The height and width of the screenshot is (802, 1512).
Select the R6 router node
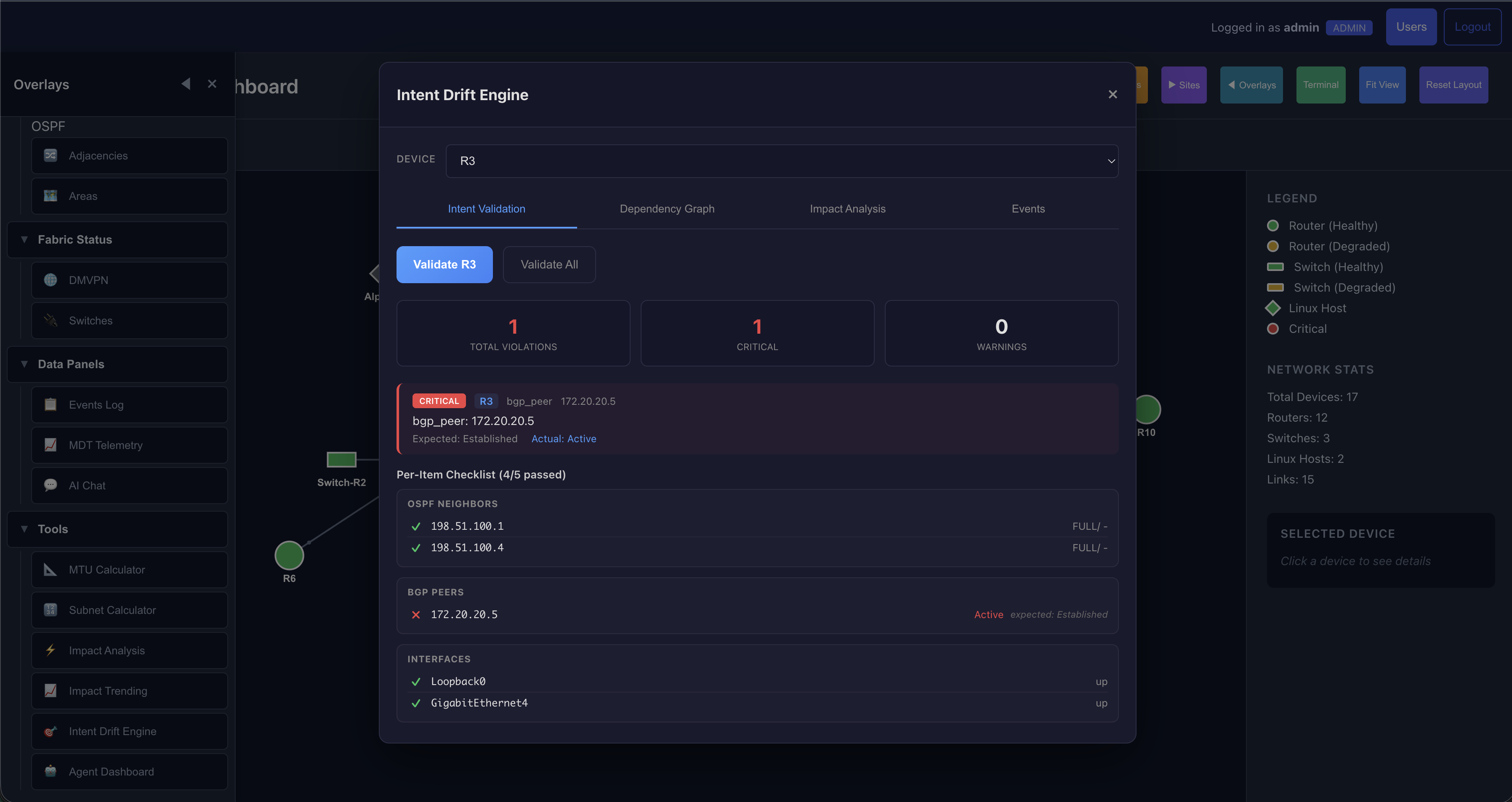coord(289,555)
